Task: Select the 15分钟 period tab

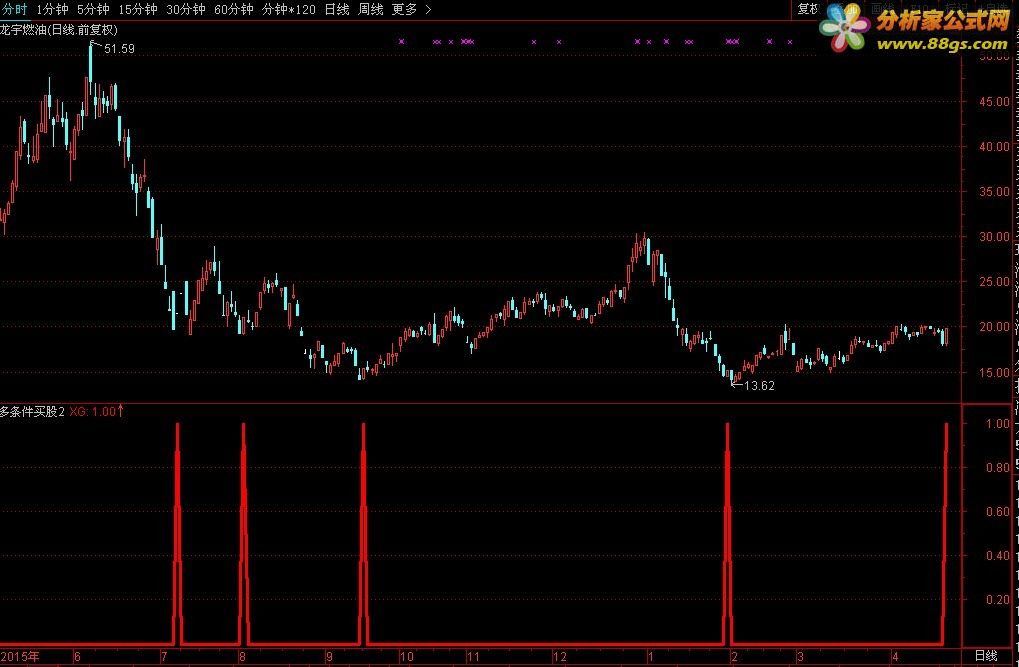Action: point(138,9)
